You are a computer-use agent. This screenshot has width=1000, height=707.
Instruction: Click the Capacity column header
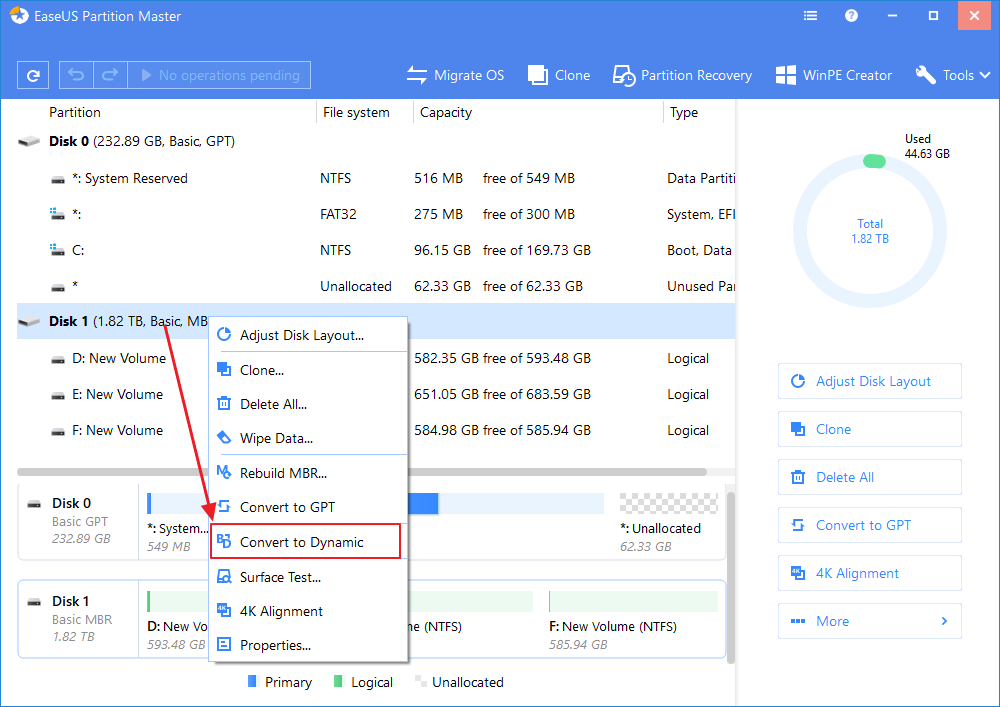pyautogui.click(x=446, y=112)
